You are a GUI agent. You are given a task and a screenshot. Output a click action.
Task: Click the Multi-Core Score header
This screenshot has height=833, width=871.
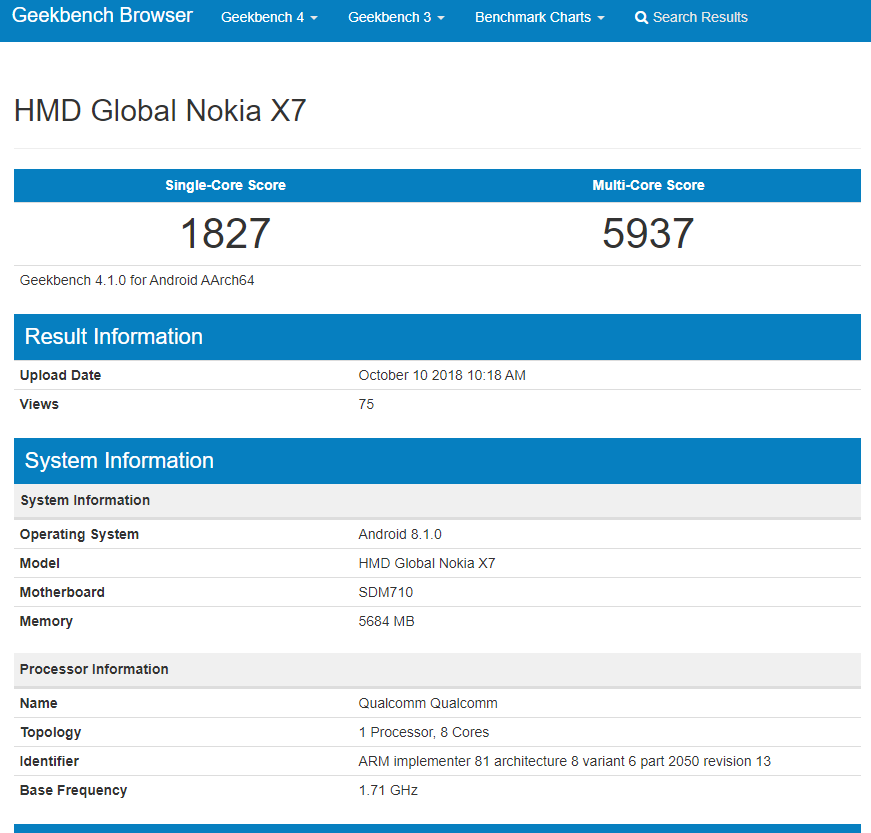(x=648, y=185)
